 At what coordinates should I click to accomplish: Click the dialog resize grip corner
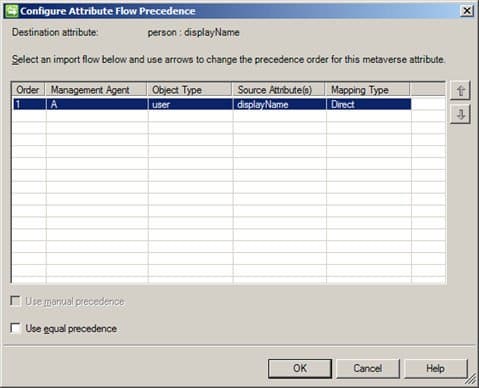(x=471, y=379)
